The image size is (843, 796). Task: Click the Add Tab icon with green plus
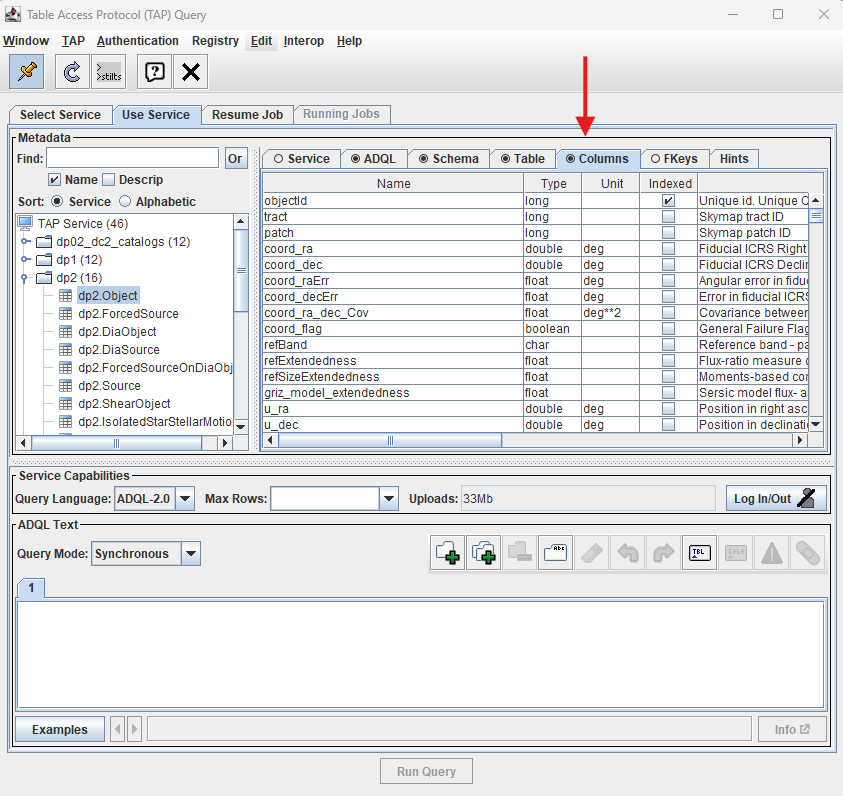point(447,553)
